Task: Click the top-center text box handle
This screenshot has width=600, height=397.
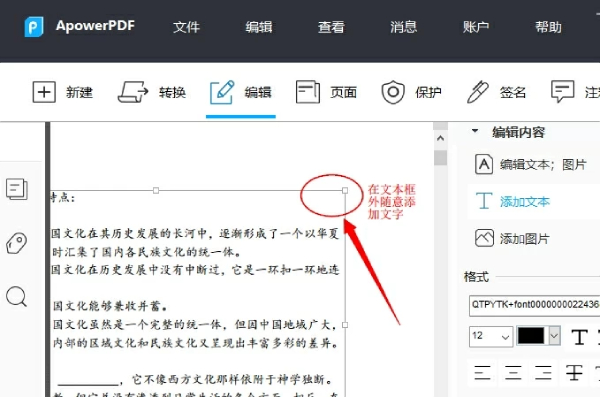Action: point(156,190)
